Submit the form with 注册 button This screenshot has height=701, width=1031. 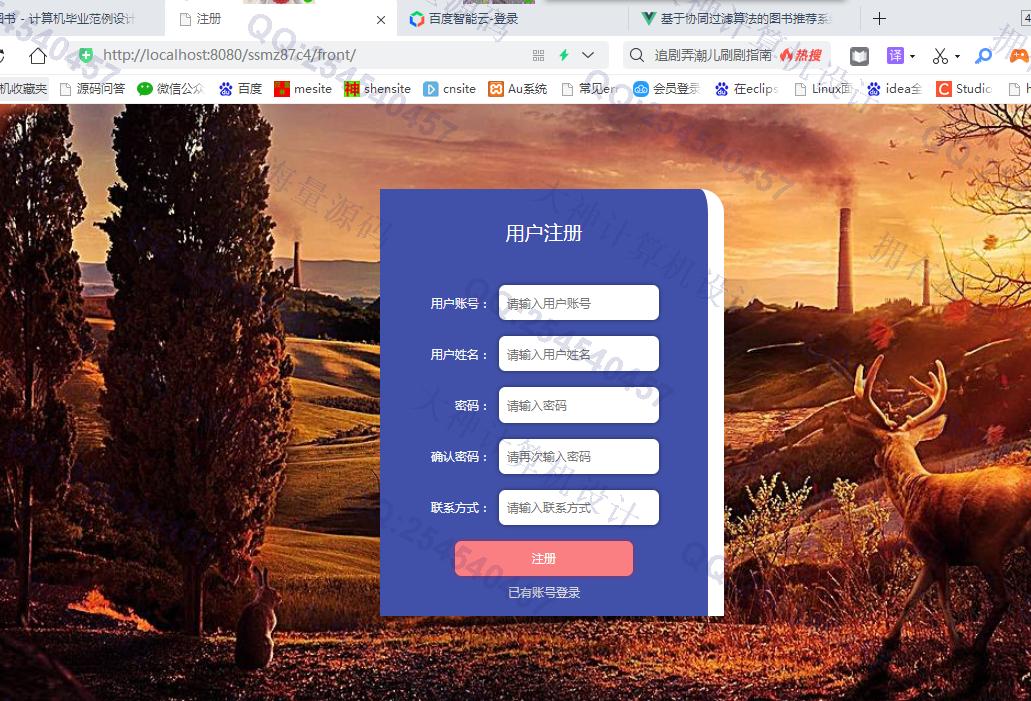point(544,558)
